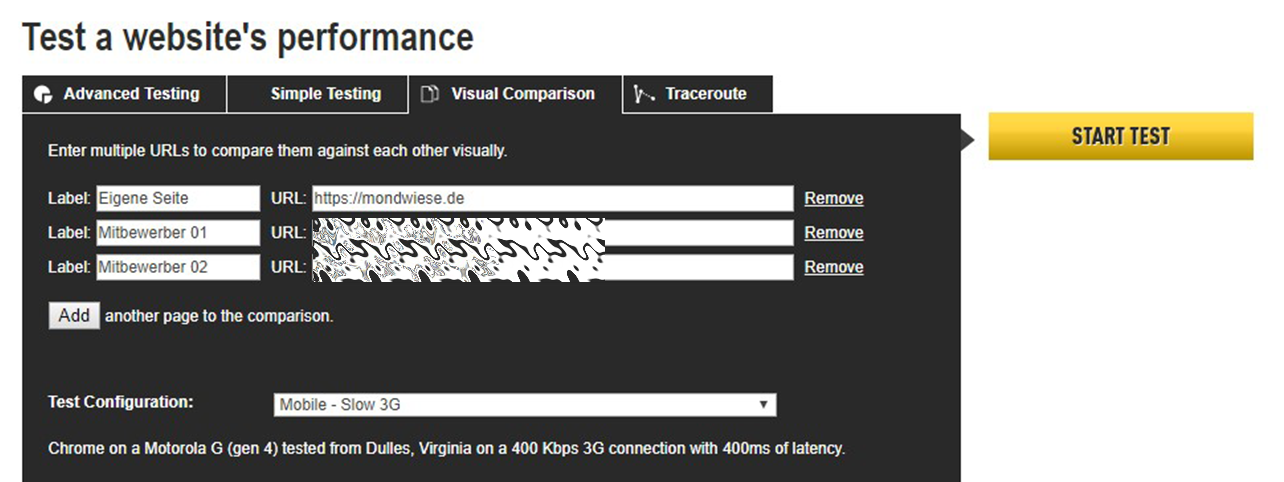
Task: Click the Mitbewerber 02 URL field
Action: pyautogui.click(x=553, y=267)
